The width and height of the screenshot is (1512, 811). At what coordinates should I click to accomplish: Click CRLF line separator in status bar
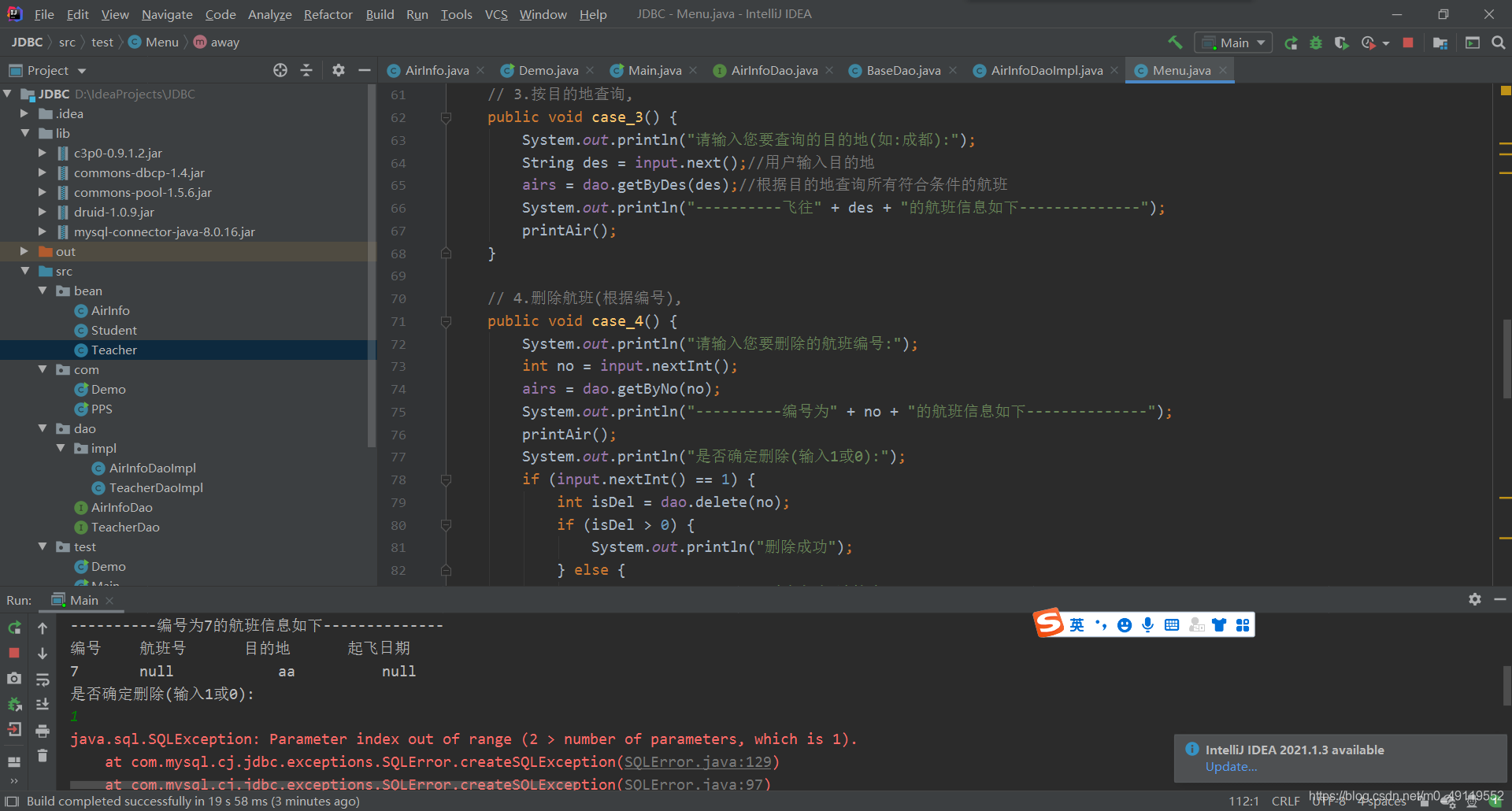tap(1285, 801)
